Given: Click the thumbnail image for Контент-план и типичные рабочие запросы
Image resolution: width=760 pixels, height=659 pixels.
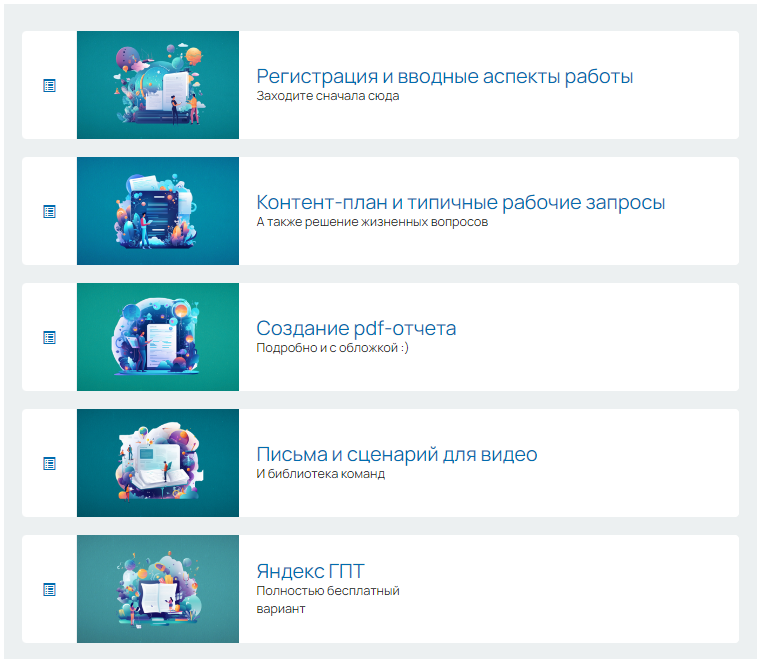Looking at the screenshot, I should click(158, 211).
